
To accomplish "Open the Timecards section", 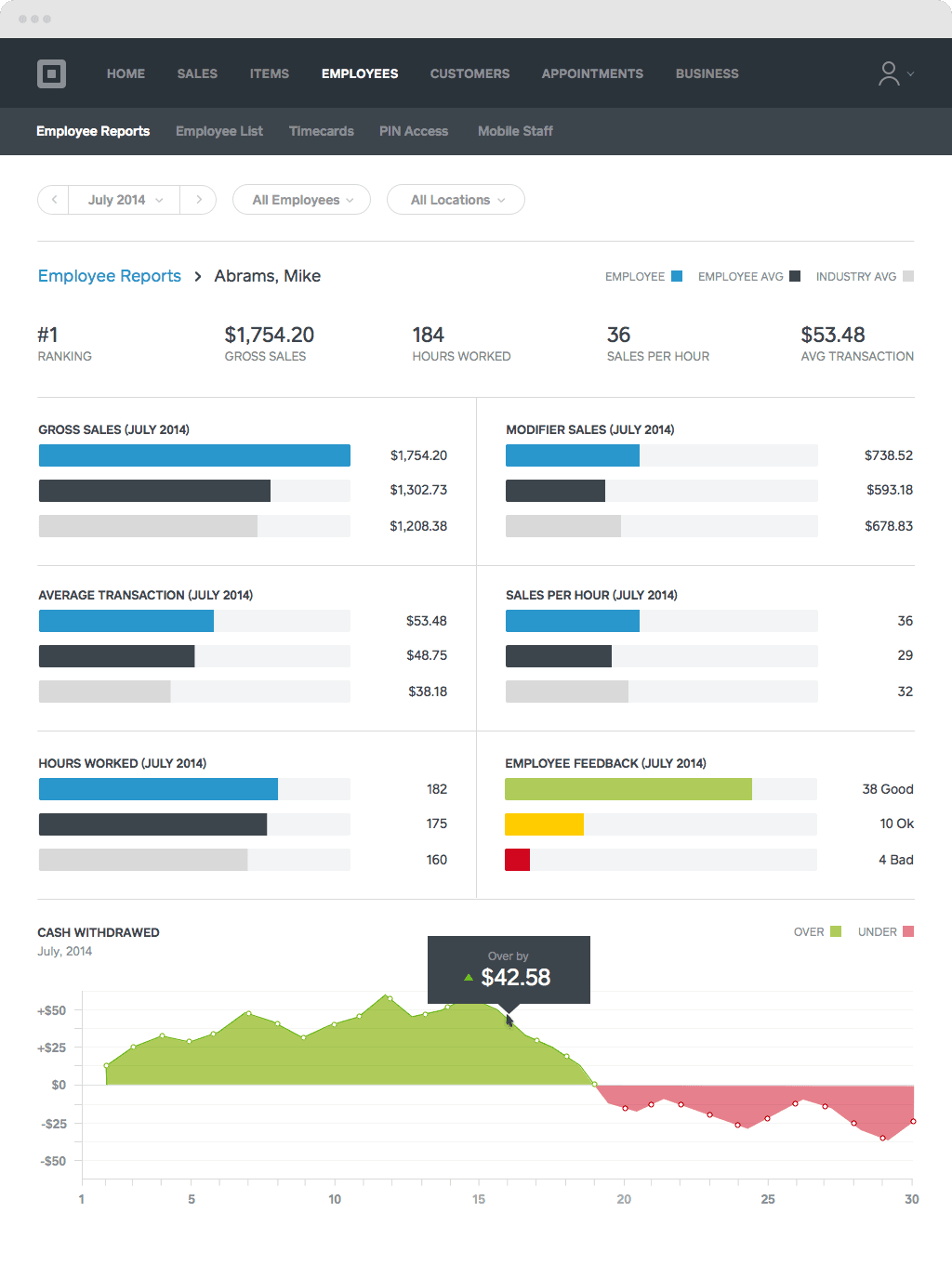I will 321,131.
